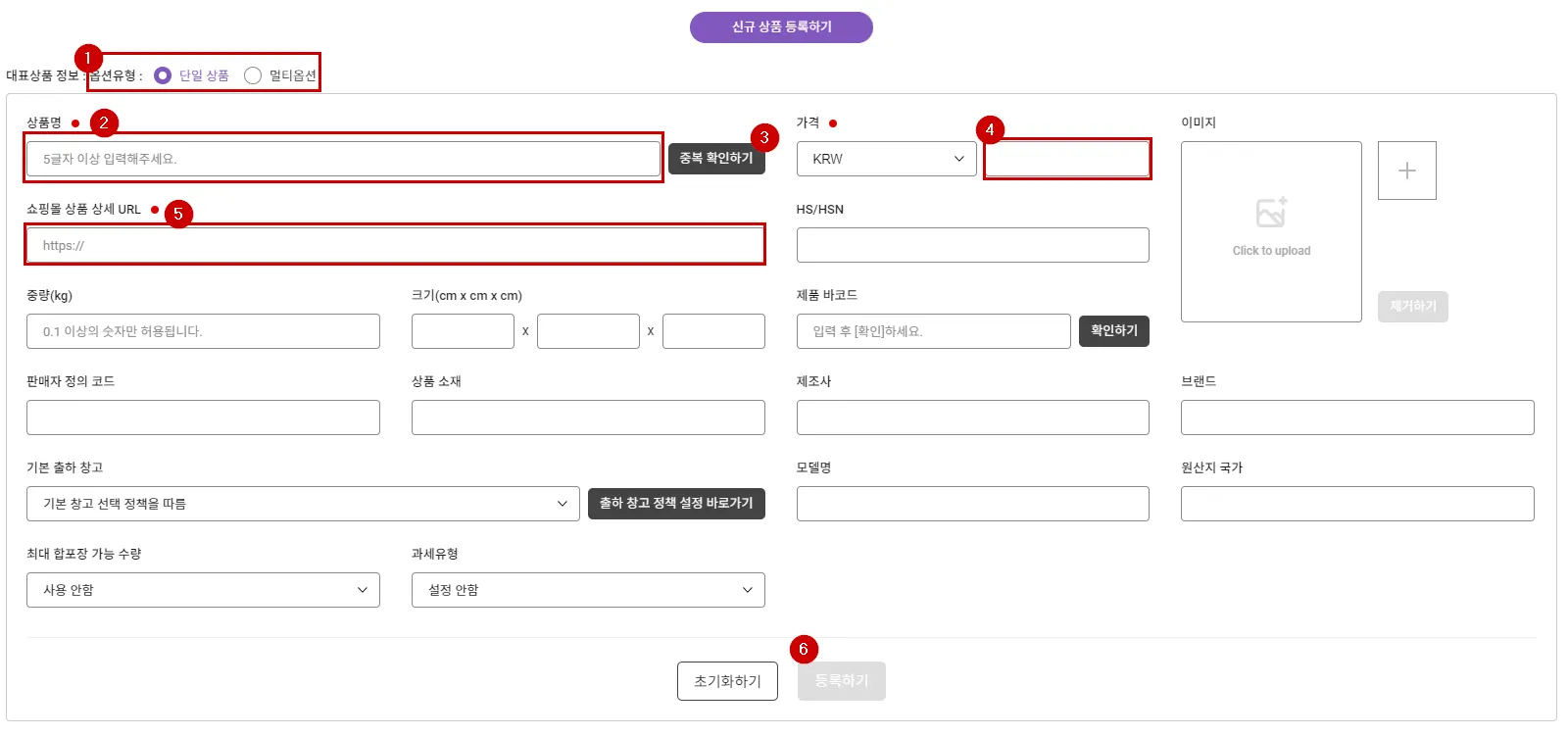Viewport: 1568px width, 736px height.
Task: Expand the 기본 출하 창고 dropdown
Action: [303, 504]
